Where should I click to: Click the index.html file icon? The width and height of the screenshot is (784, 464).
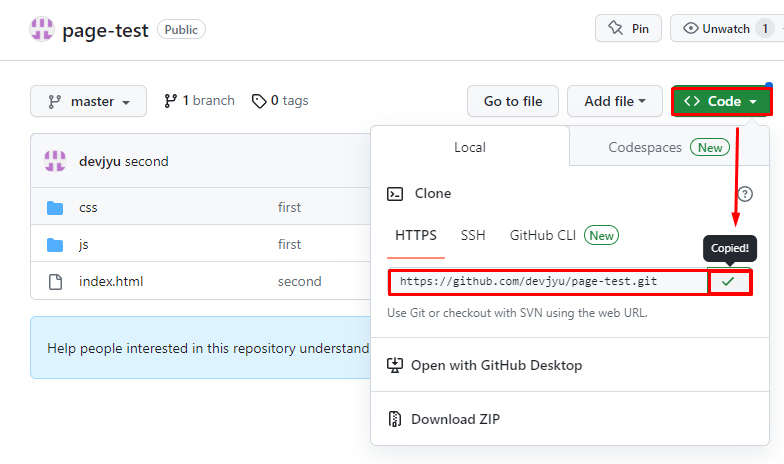pyautogui.click(x=55, y=282)
